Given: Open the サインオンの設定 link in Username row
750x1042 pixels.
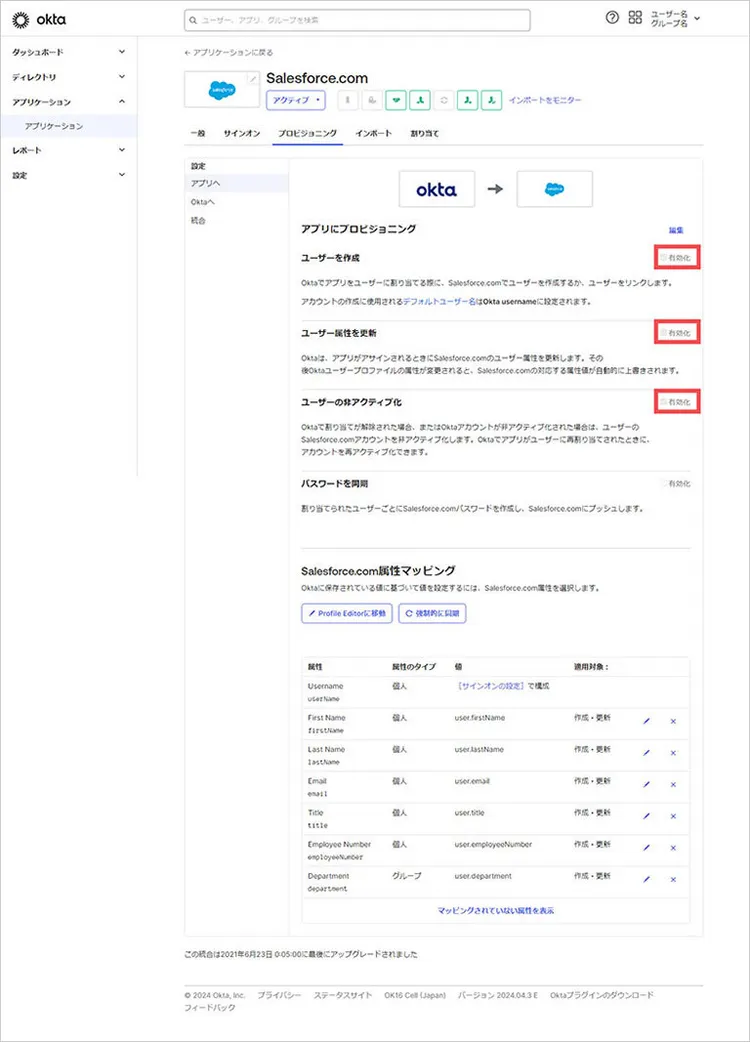Looking at the screenshot, I should tap(490, 686).
